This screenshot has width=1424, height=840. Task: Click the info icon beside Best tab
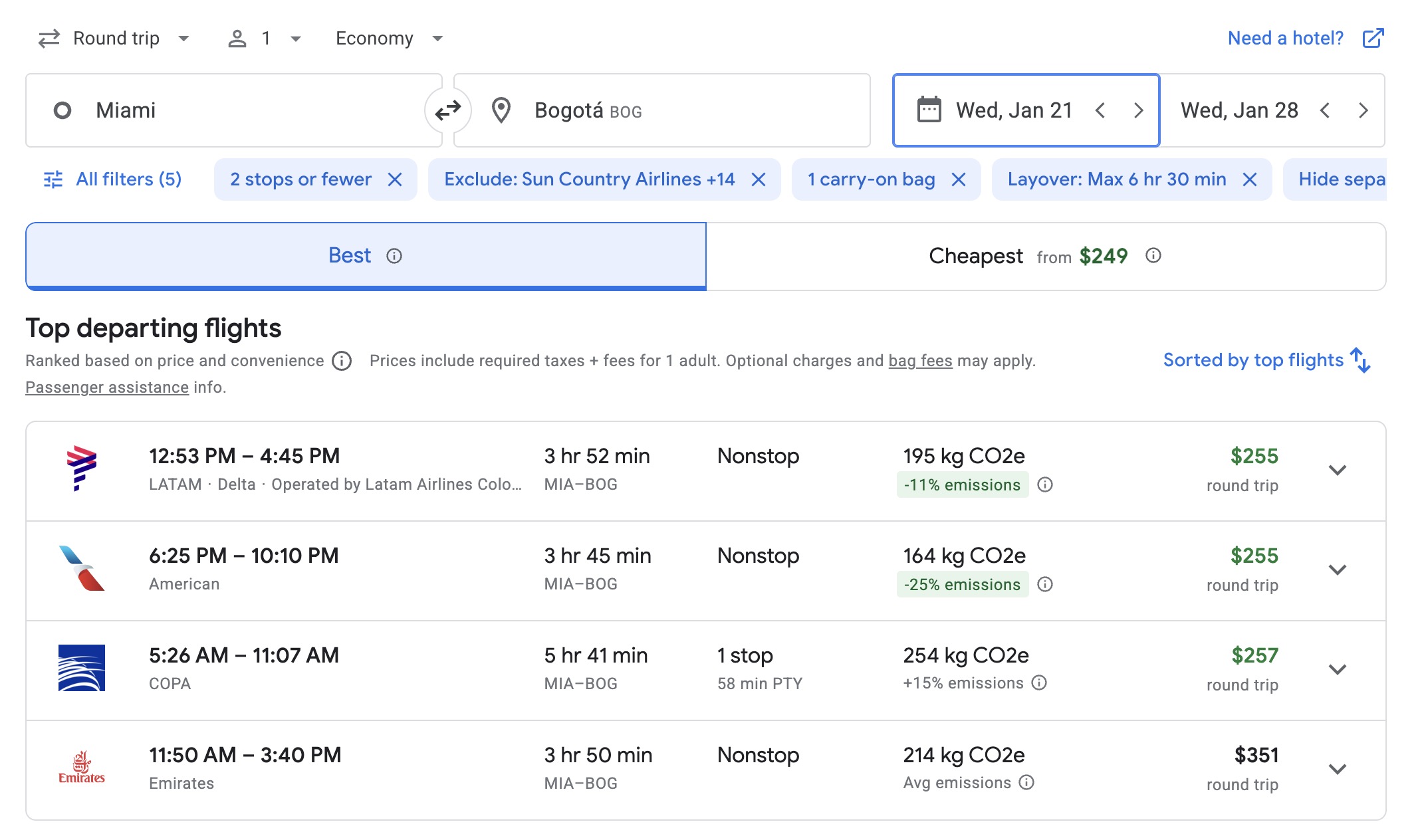pyautogui.click(x=394, y=255)
